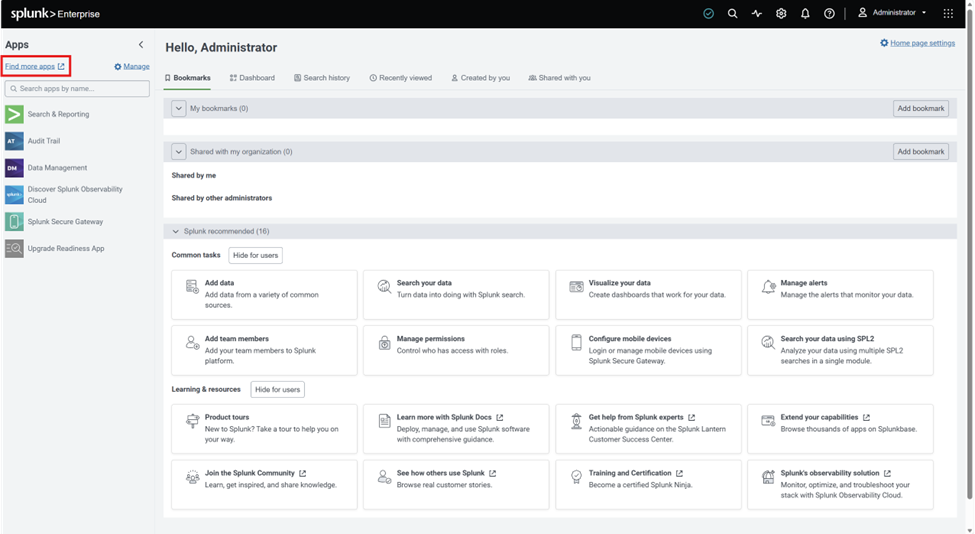
Task: Open the Help question mark icon
Action: [x=829, y=14]
